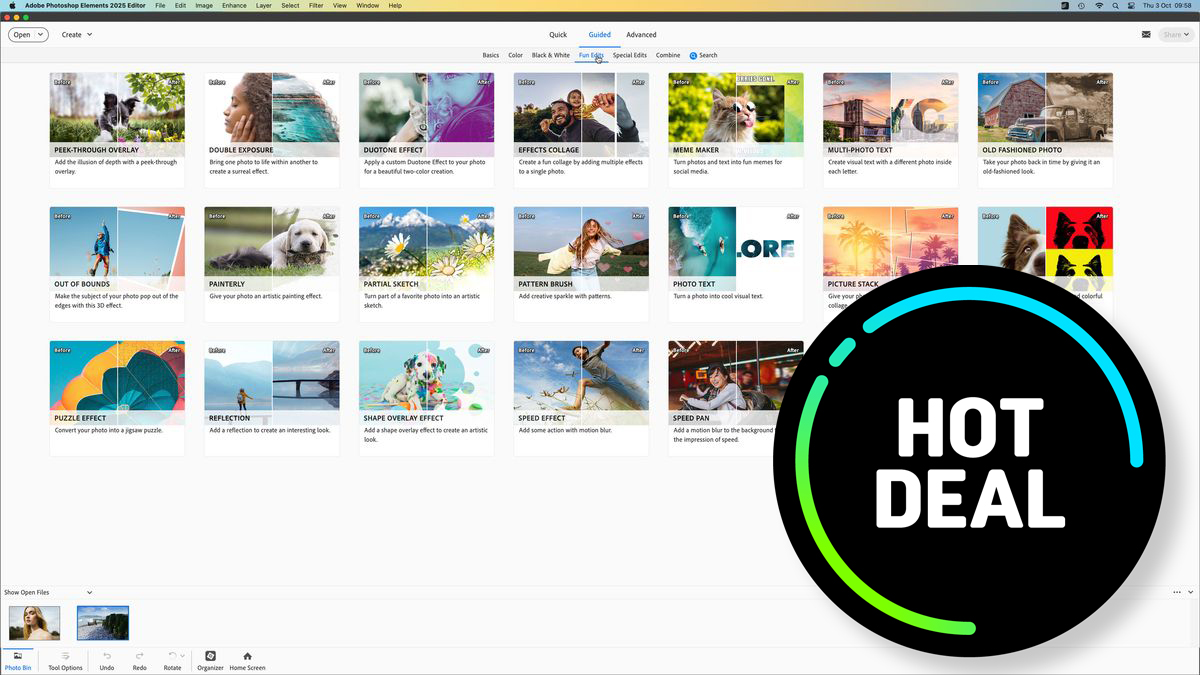
Task: Open the Filter menu
Action: (316, 5)
